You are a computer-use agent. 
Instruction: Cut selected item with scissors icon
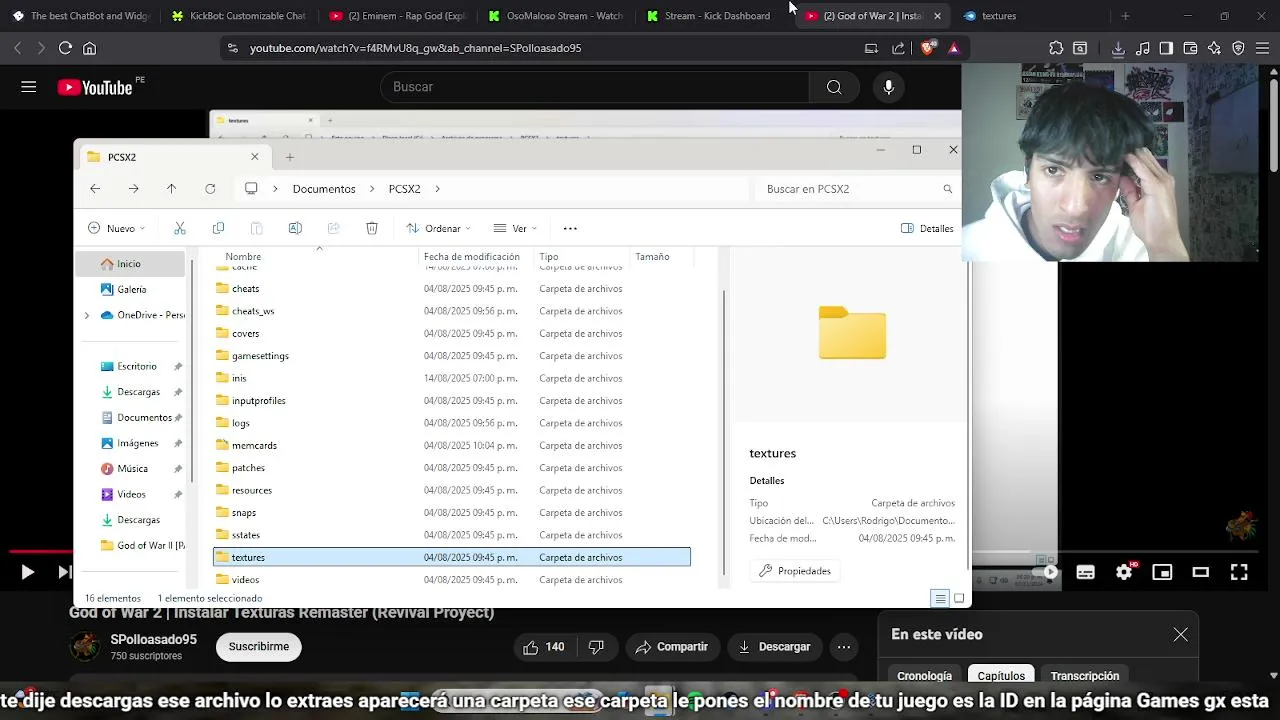coord(180,228)
